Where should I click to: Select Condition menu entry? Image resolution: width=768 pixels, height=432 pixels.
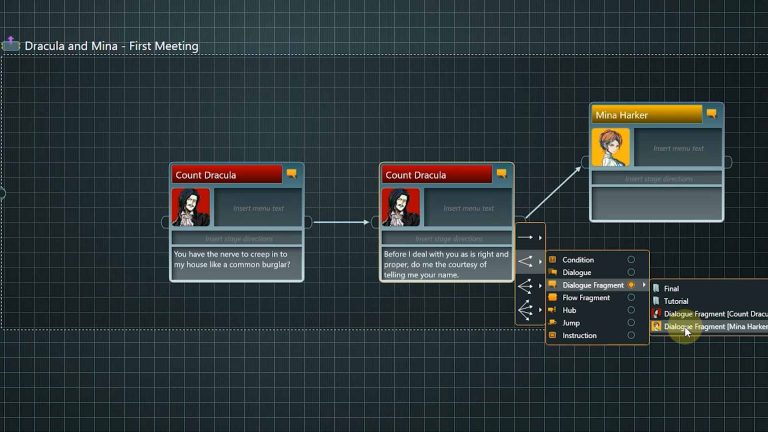[597, 260]
